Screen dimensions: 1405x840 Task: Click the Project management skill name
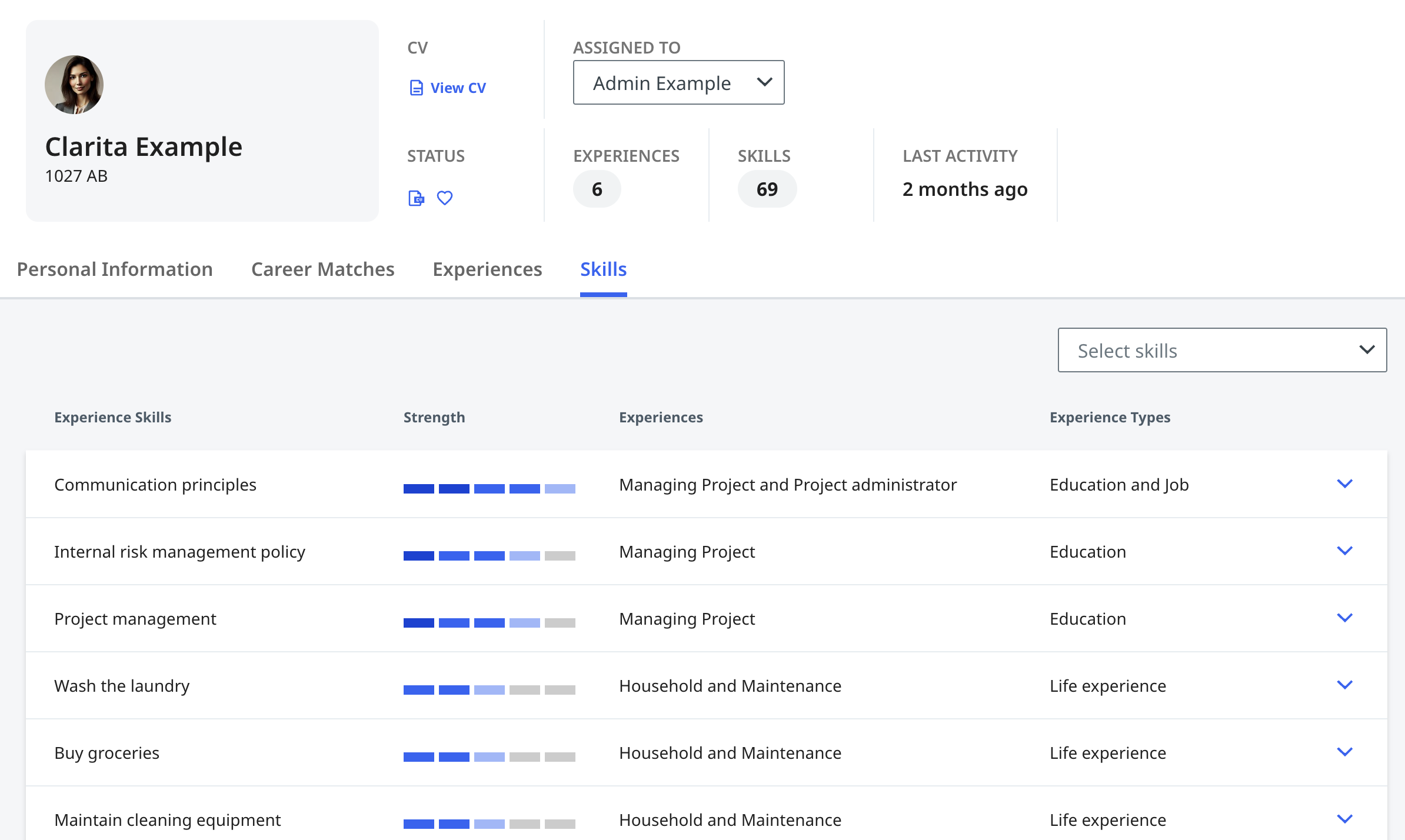[135, 619]
